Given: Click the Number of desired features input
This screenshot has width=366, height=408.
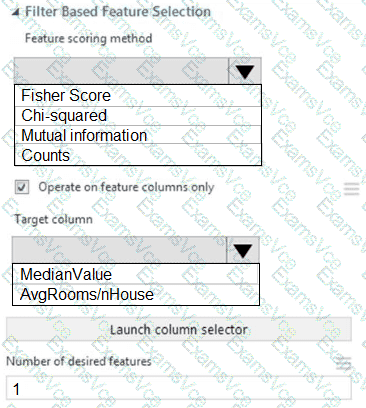Looking at the screenshot, I should (179, 389).
